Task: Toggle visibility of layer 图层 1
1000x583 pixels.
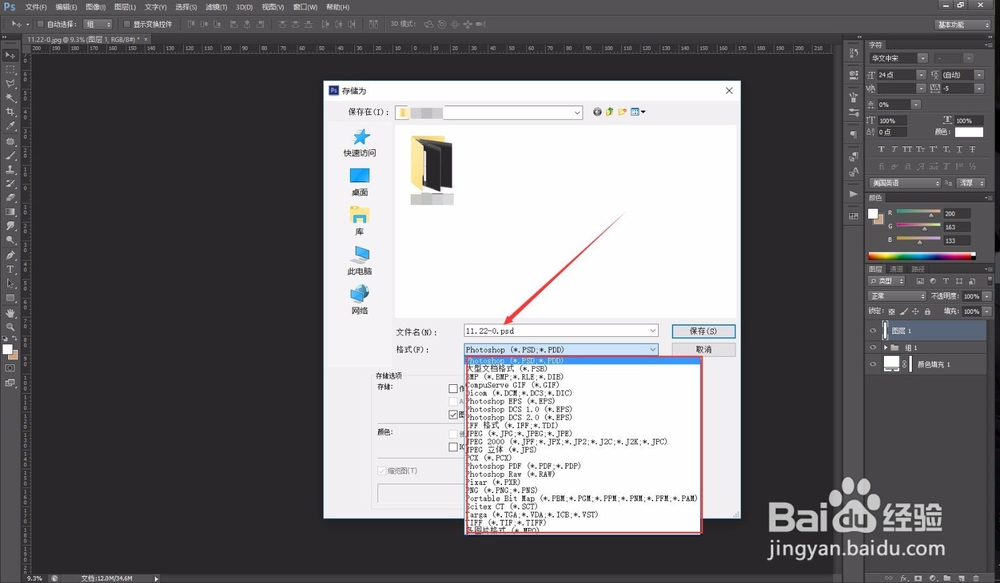Action: coord(873,330)
